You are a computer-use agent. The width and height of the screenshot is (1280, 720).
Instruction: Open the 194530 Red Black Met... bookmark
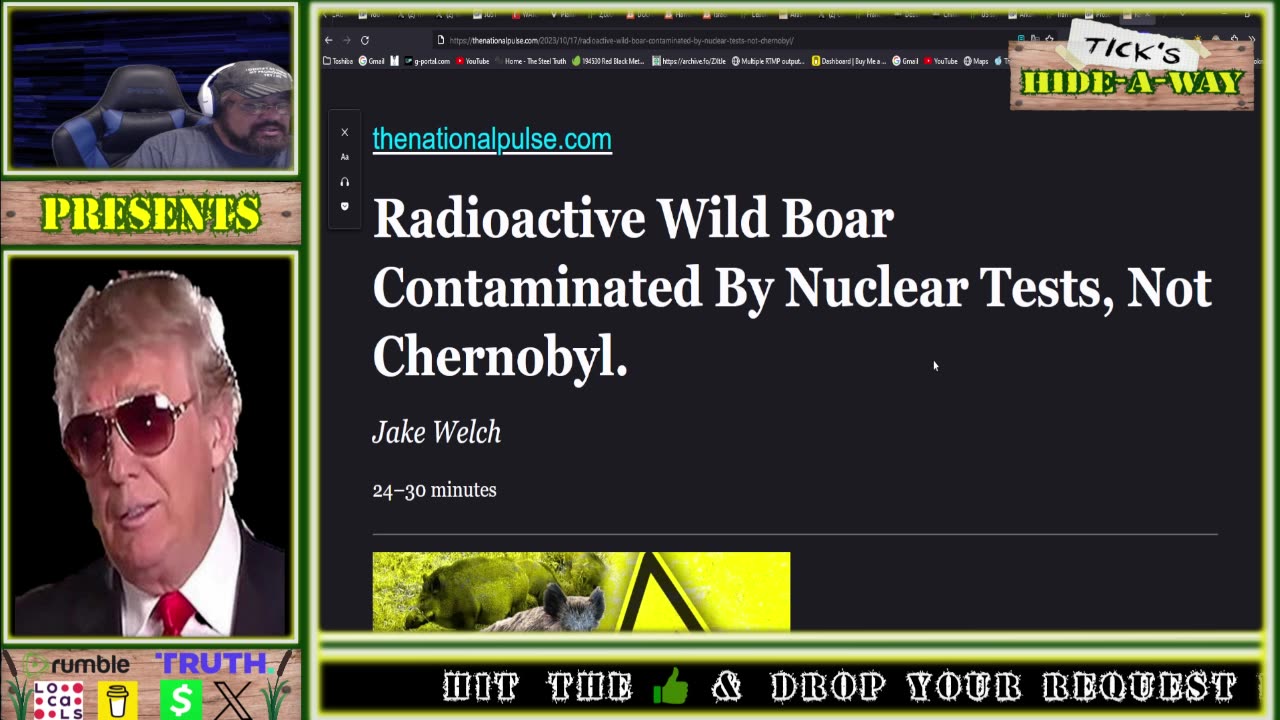pyautogui.click(x=608, y=61)
